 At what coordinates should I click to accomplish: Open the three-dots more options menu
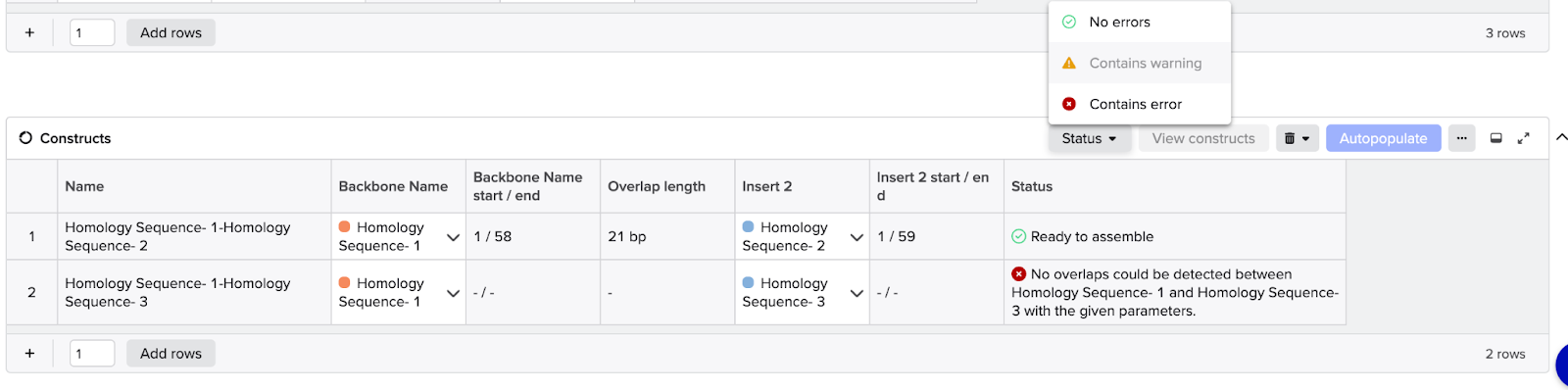(1461, 138)
